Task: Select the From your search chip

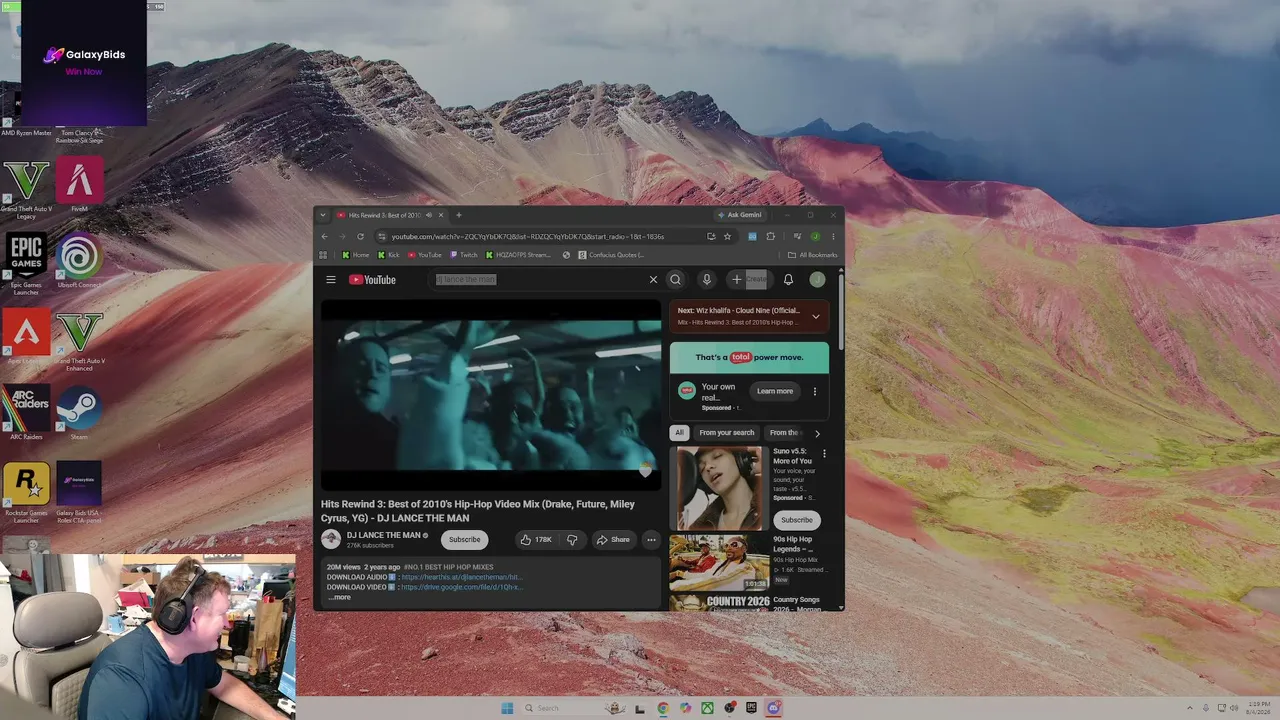Action: [x=727, y=433]
